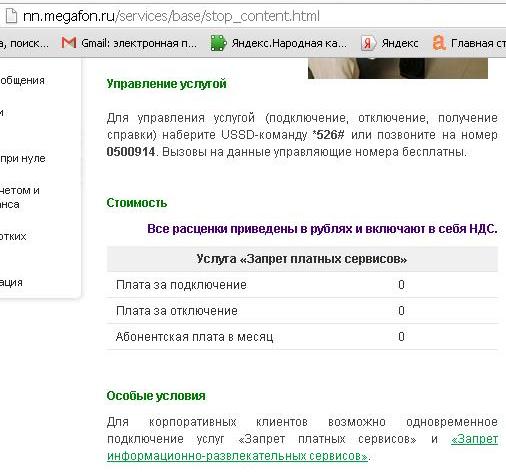This screenshot has width=506, height=473.
Task: Click the «Управление услугой» heading
Action: 166,84
